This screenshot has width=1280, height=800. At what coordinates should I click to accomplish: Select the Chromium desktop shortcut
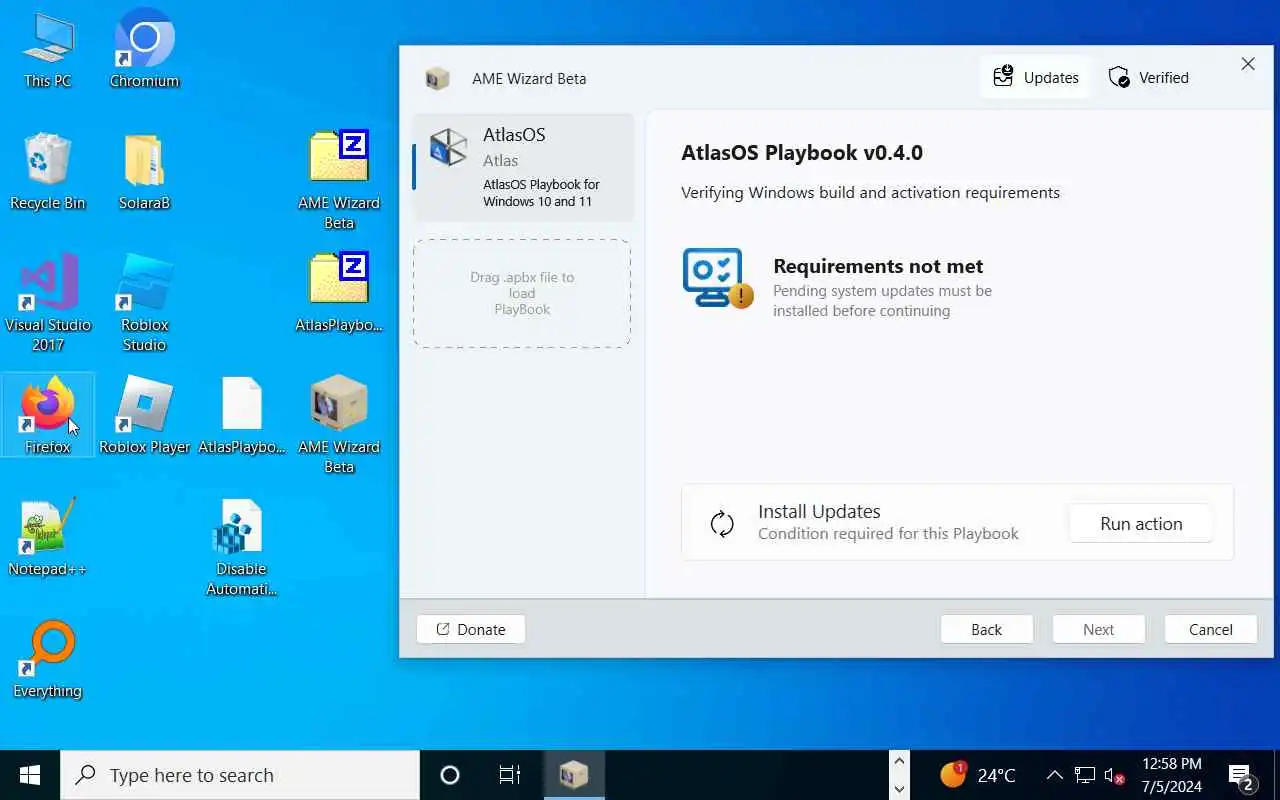[144, 50]
